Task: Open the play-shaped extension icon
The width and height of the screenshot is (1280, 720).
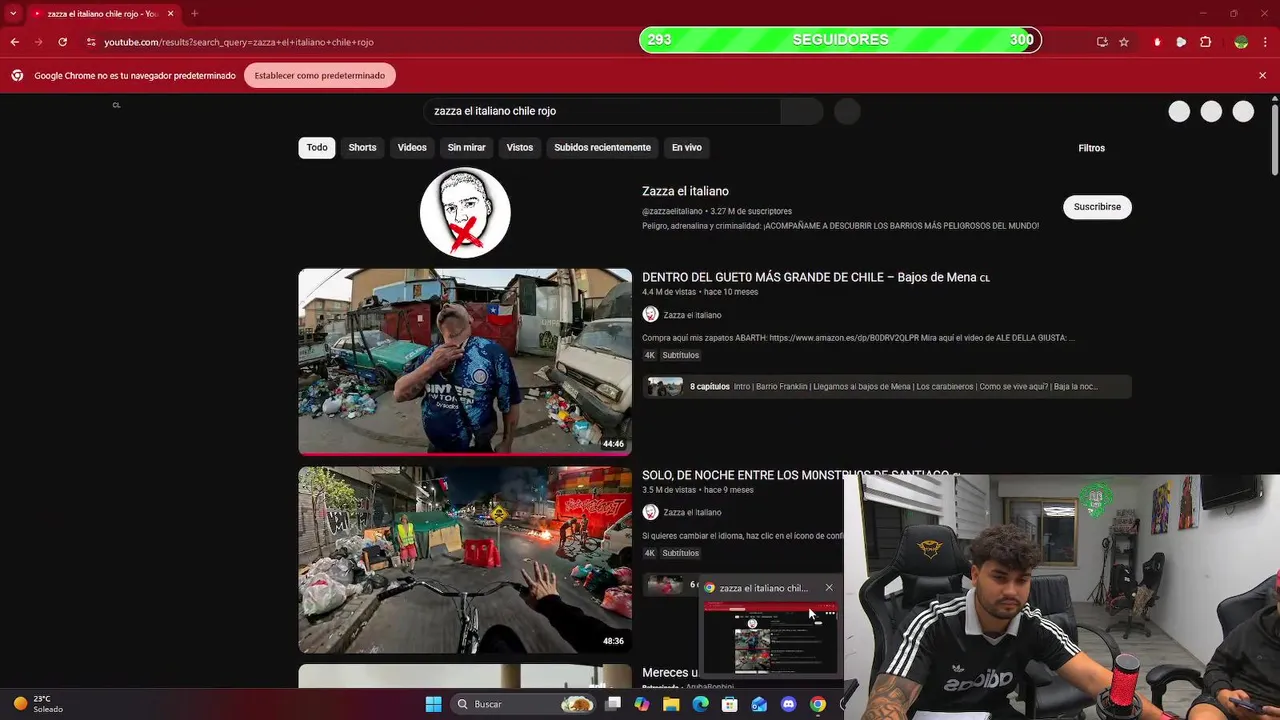Action: tap(1181, 42)
